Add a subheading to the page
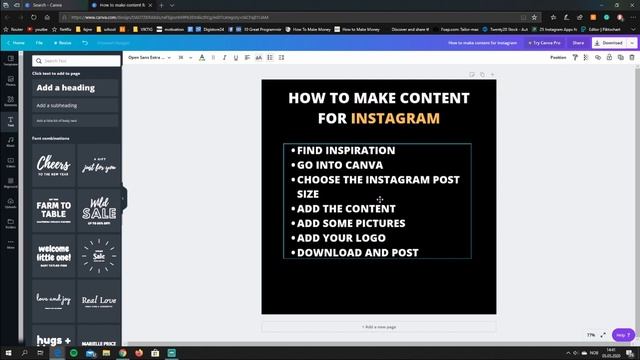 tap(76, 106)
